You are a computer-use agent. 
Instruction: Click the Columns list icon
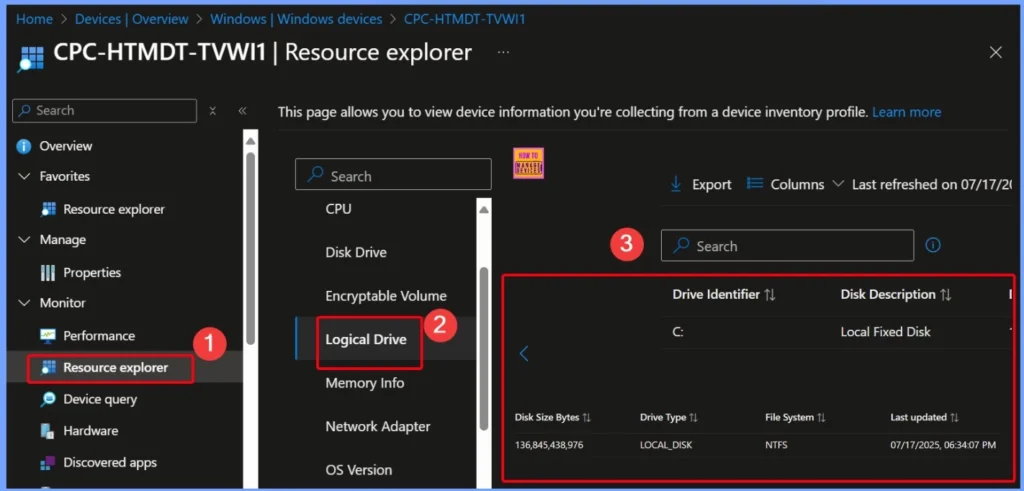point(755,183)
